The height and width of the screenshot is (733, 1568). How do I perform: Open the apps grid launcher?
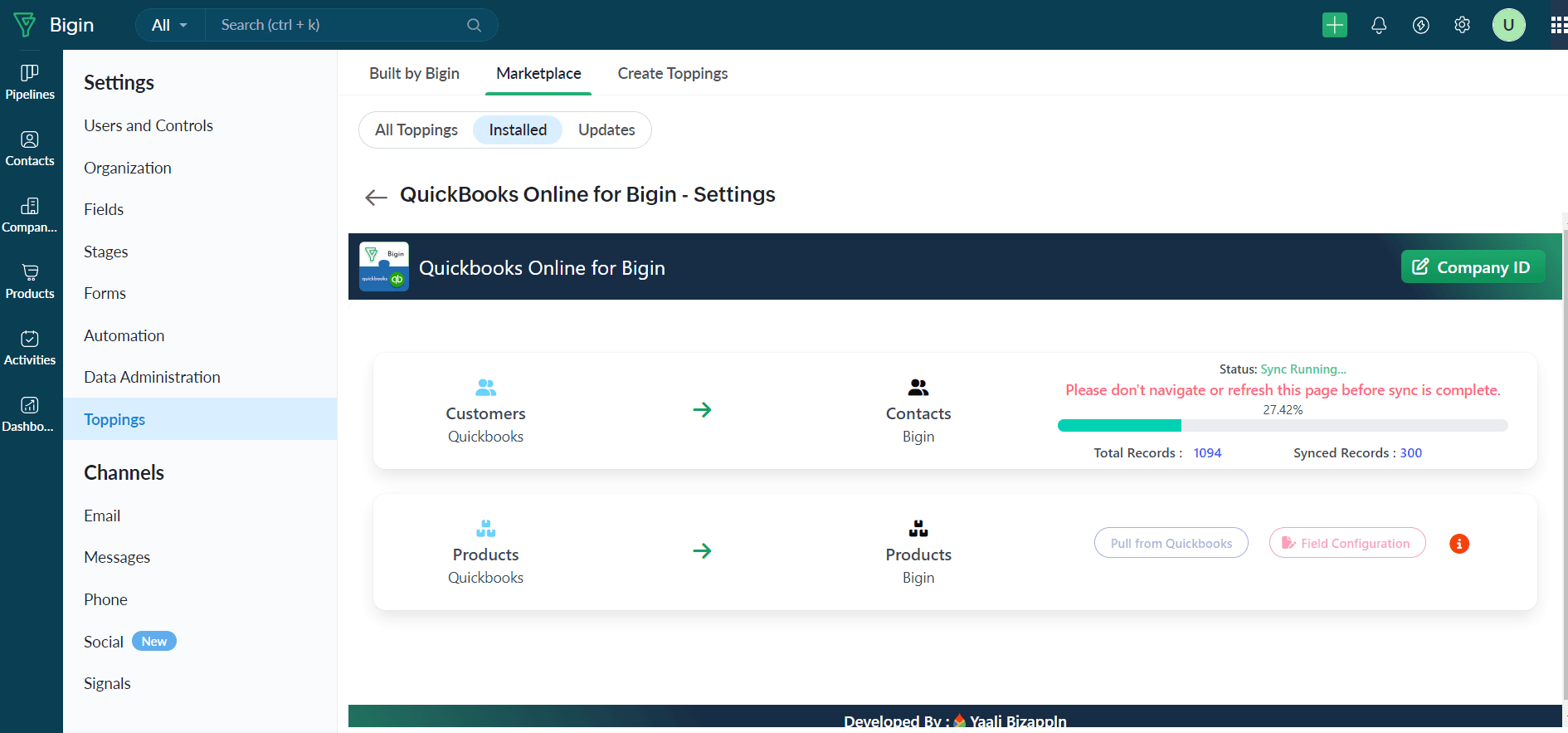[x=1558, y=25]
